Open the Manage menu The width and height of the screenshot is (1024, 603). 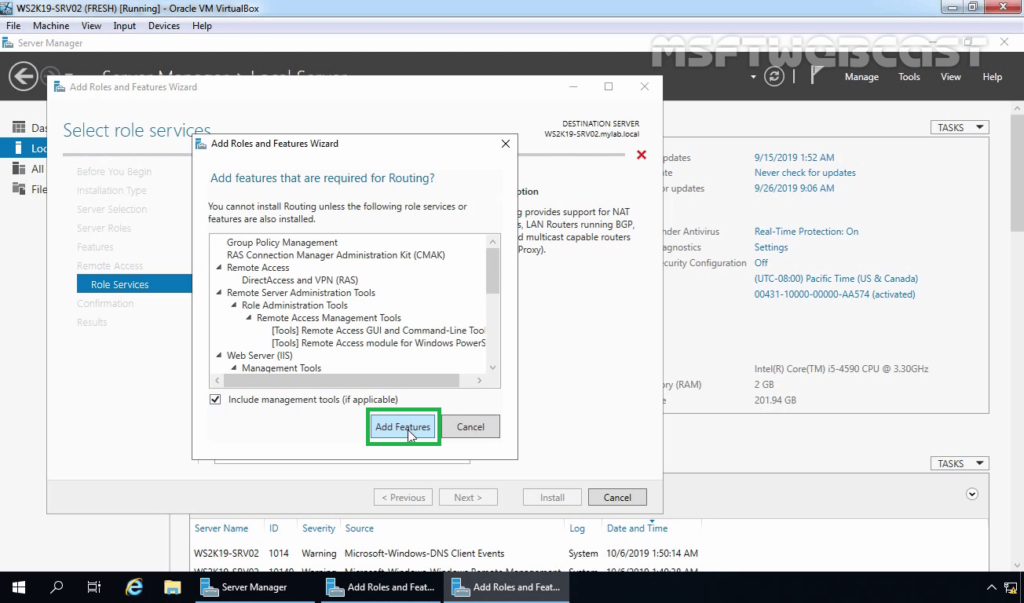pyautogui.click(x=861, y=77)
